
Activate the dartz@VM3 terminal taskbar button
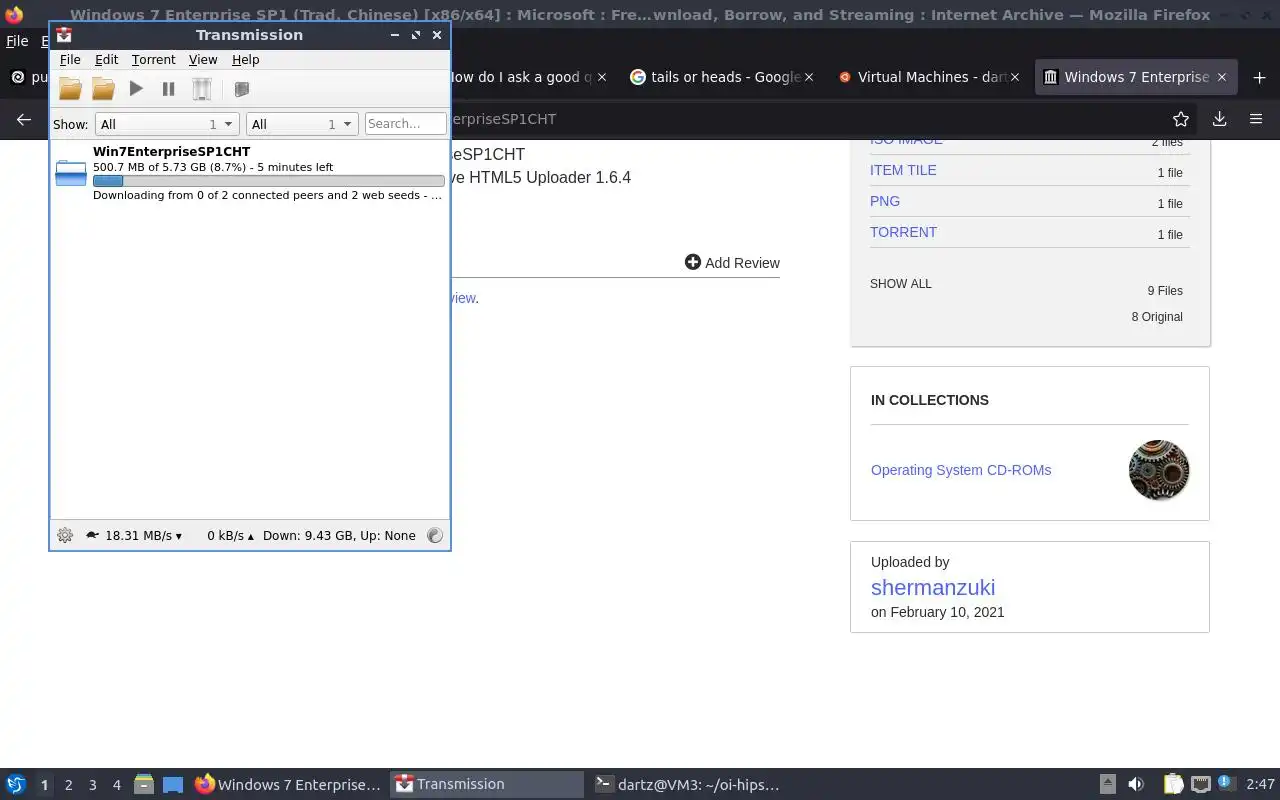pos(686,785)
